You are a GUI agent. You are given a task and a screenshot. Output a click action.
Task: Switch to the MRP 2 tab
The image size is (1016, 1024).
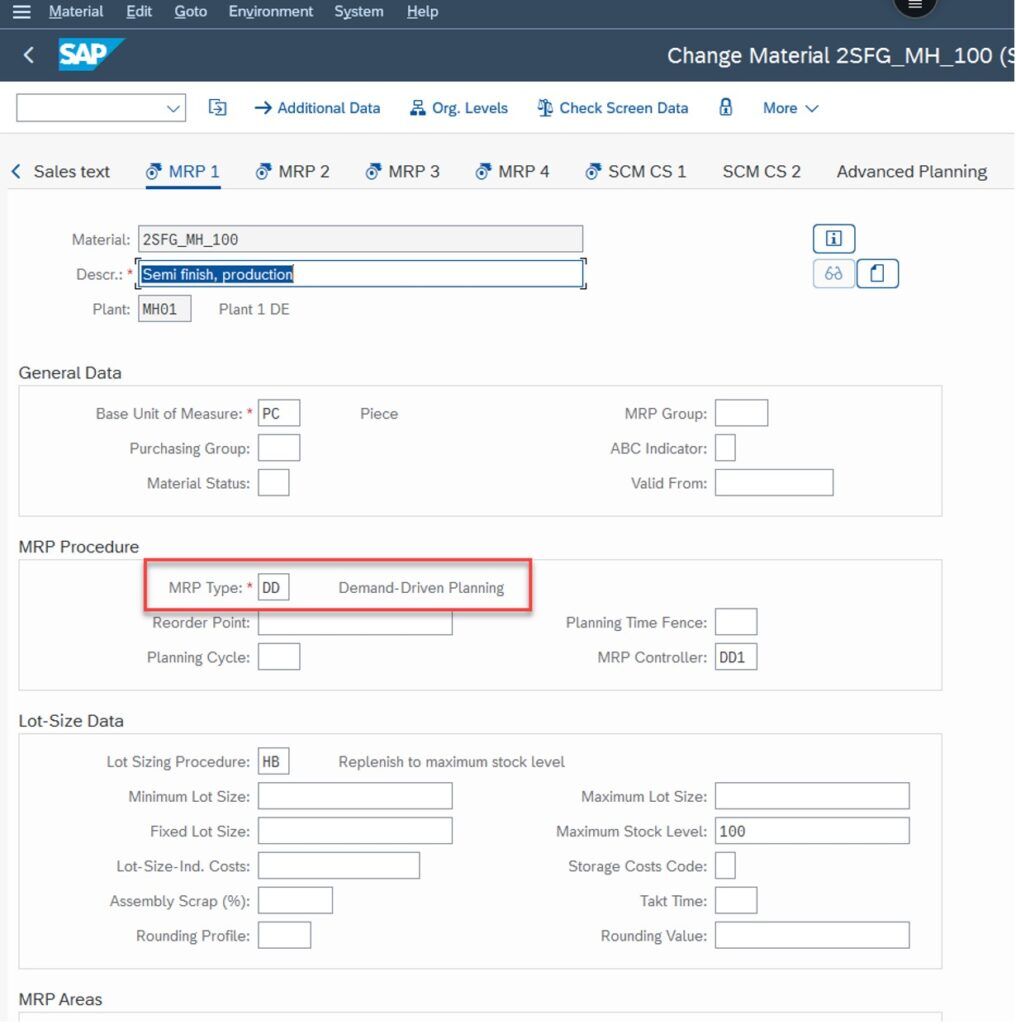tap(292, 171)
